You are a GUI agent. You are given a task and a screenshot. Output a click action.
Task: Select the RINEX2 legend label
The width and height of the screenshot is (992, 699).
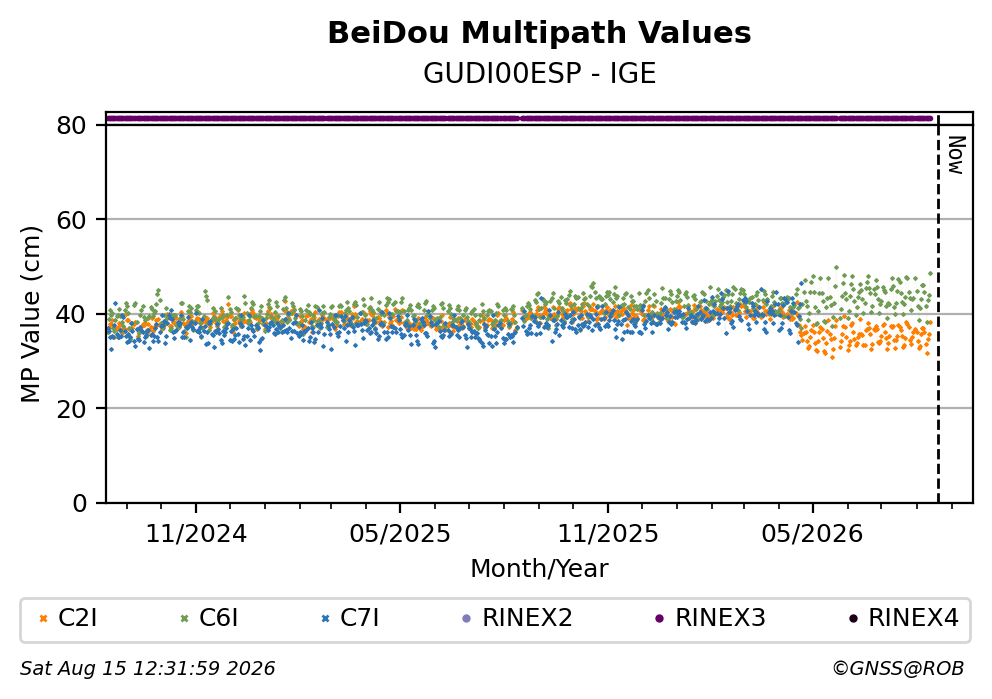point(527,618)
